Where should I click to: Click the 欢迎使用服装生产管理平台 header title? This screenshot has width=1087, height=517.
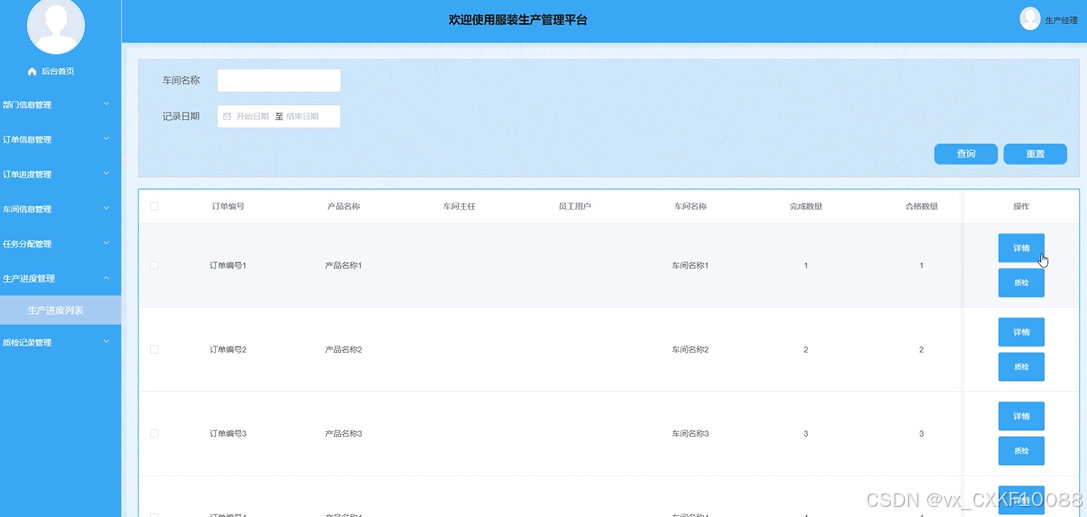point(518,20)
